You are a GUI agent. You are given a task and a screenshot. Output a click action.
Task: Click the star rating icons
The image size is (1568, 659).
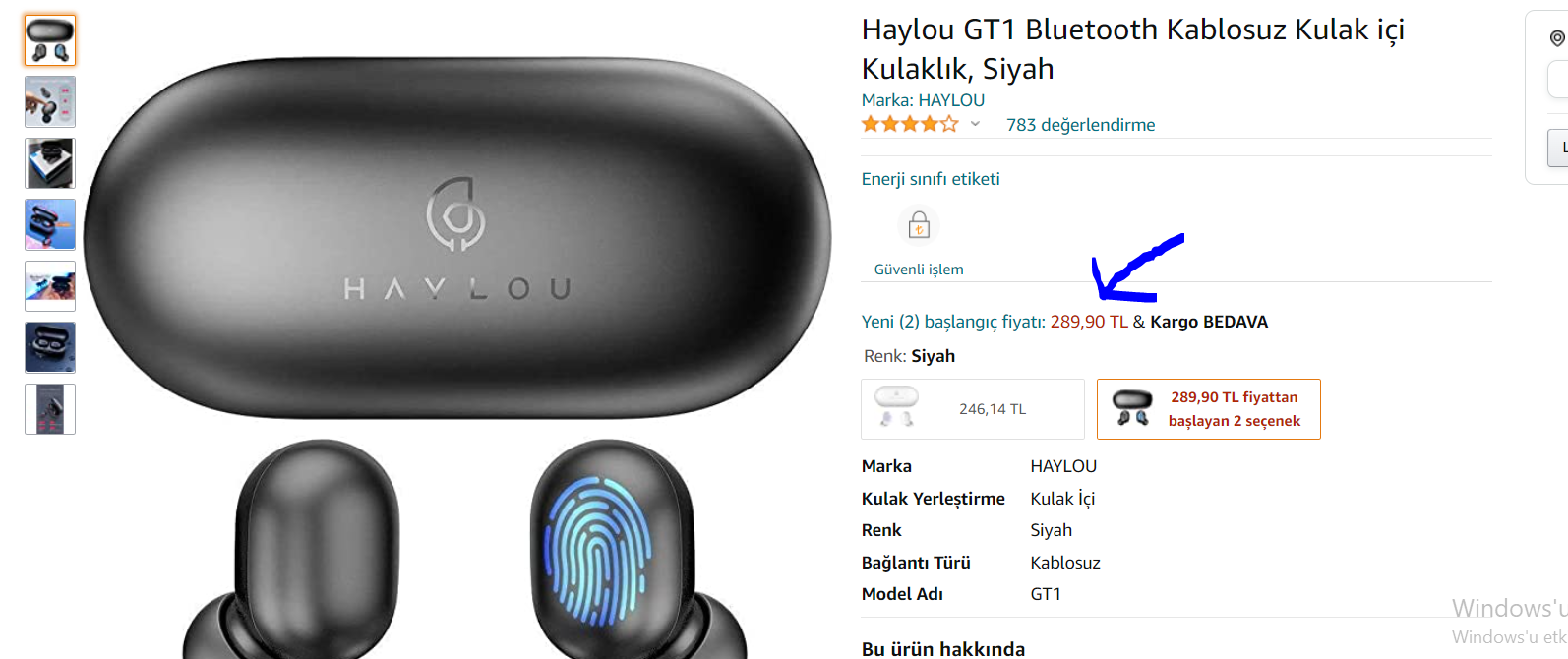click(x=909, y=124)
